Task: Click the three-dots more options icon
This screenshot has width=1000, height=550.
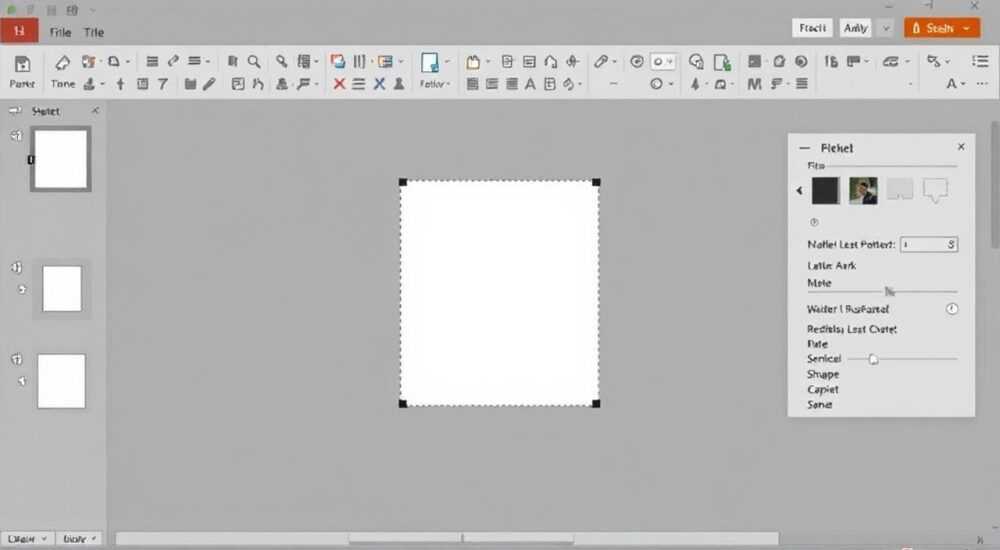Action: [x=982, y=84]
